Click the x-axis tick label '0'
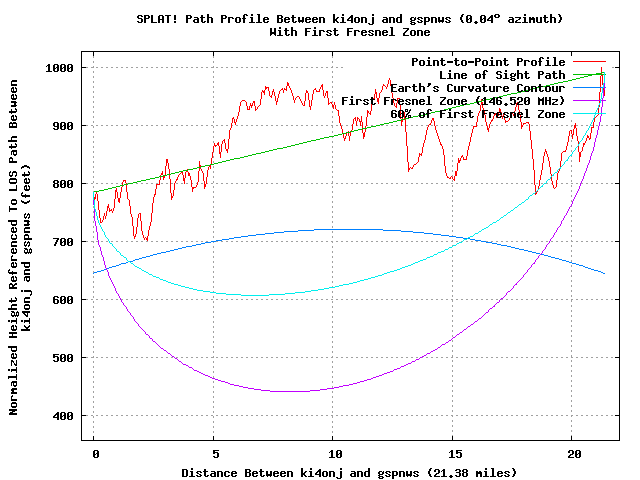The height and width of the screenshot is (480, 640). pos(96,454)
